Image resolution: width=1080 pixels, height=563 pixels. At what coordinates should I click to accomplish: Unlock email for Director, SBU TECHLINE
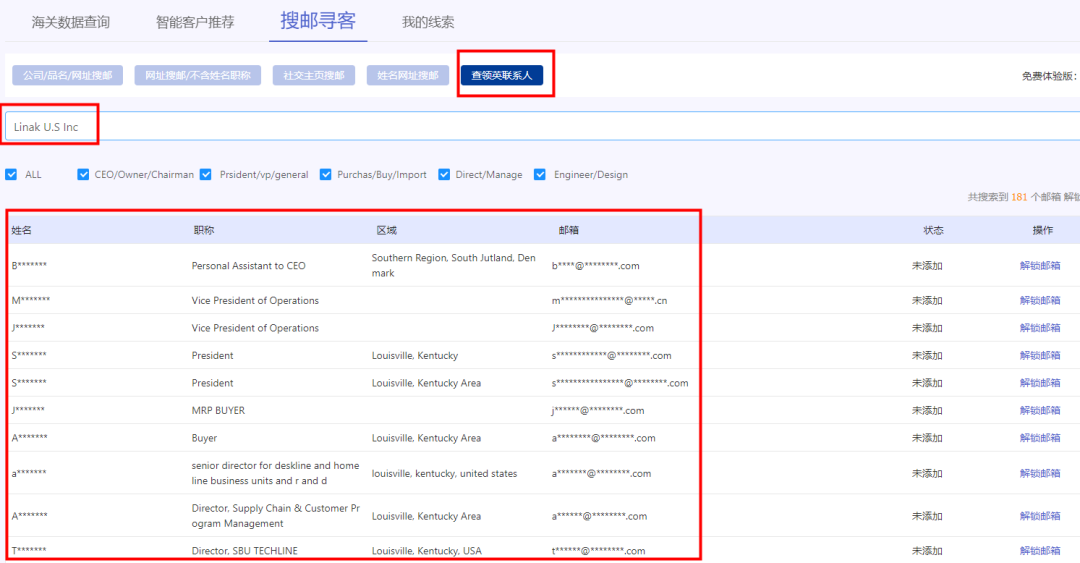point(1040,551)
